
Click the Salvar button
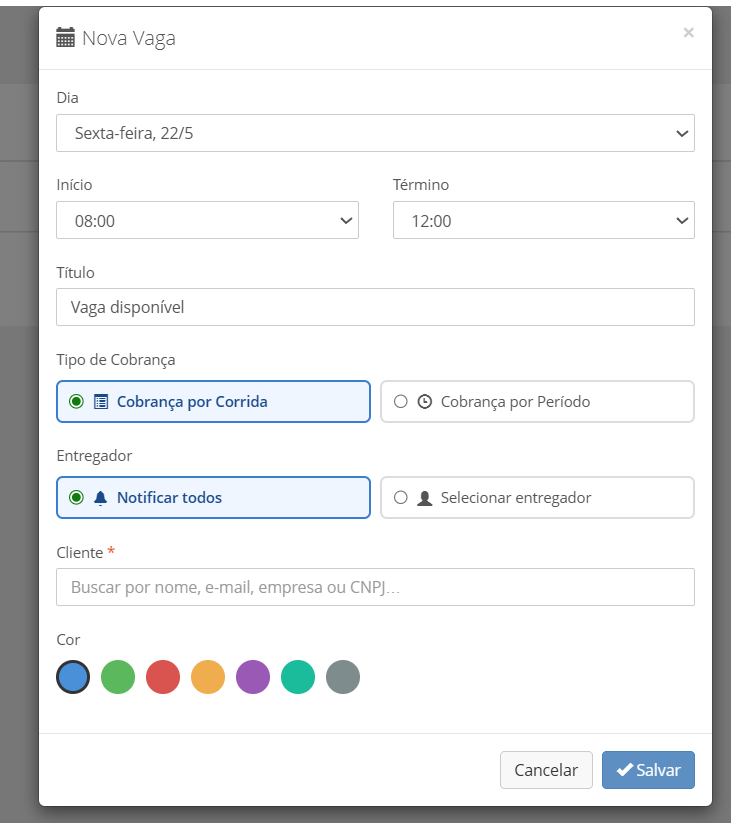tap(648, 770)
